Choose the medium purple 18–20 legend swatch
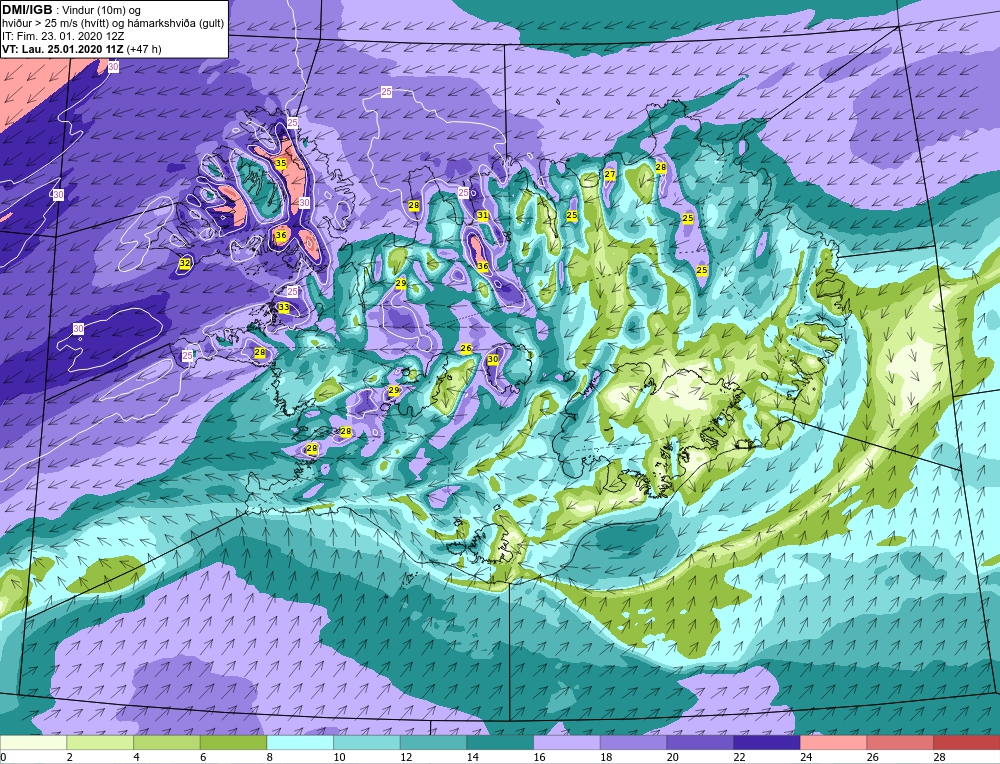Viewport: 1000px width, 764px height. [633, 742]
